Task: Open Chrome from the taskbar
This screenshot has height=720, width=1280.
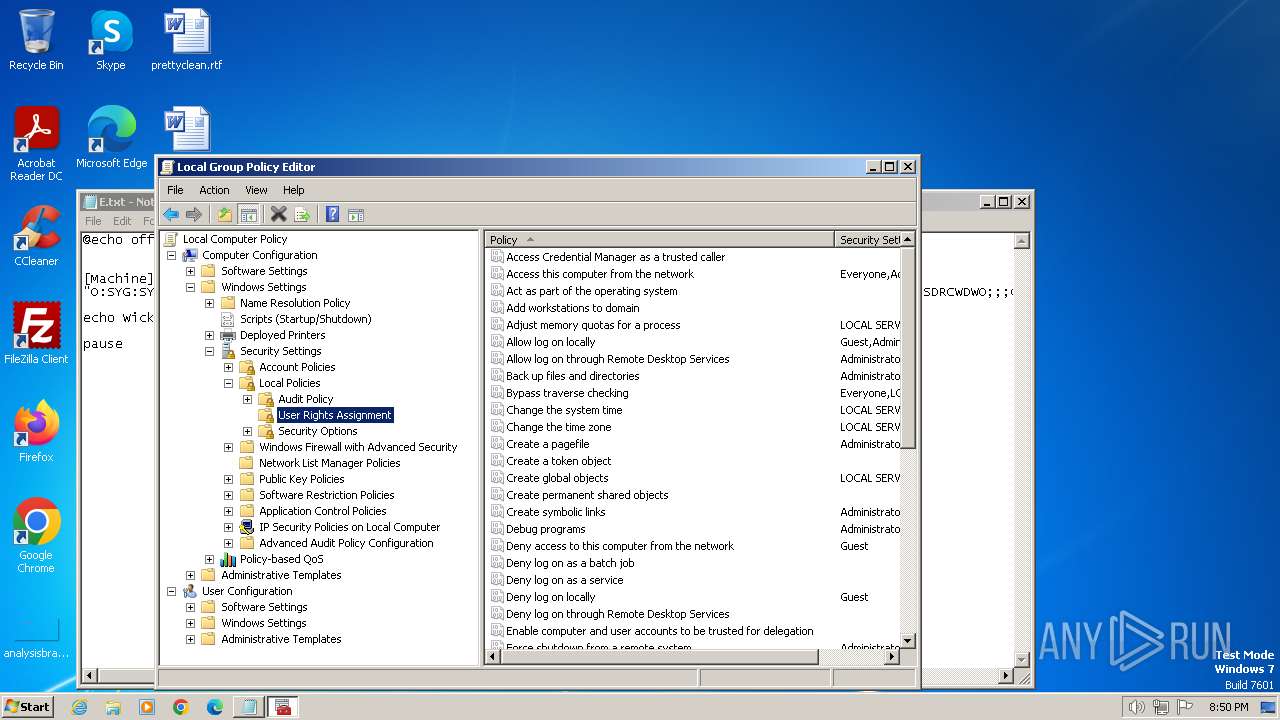Action: pos(181,707)
